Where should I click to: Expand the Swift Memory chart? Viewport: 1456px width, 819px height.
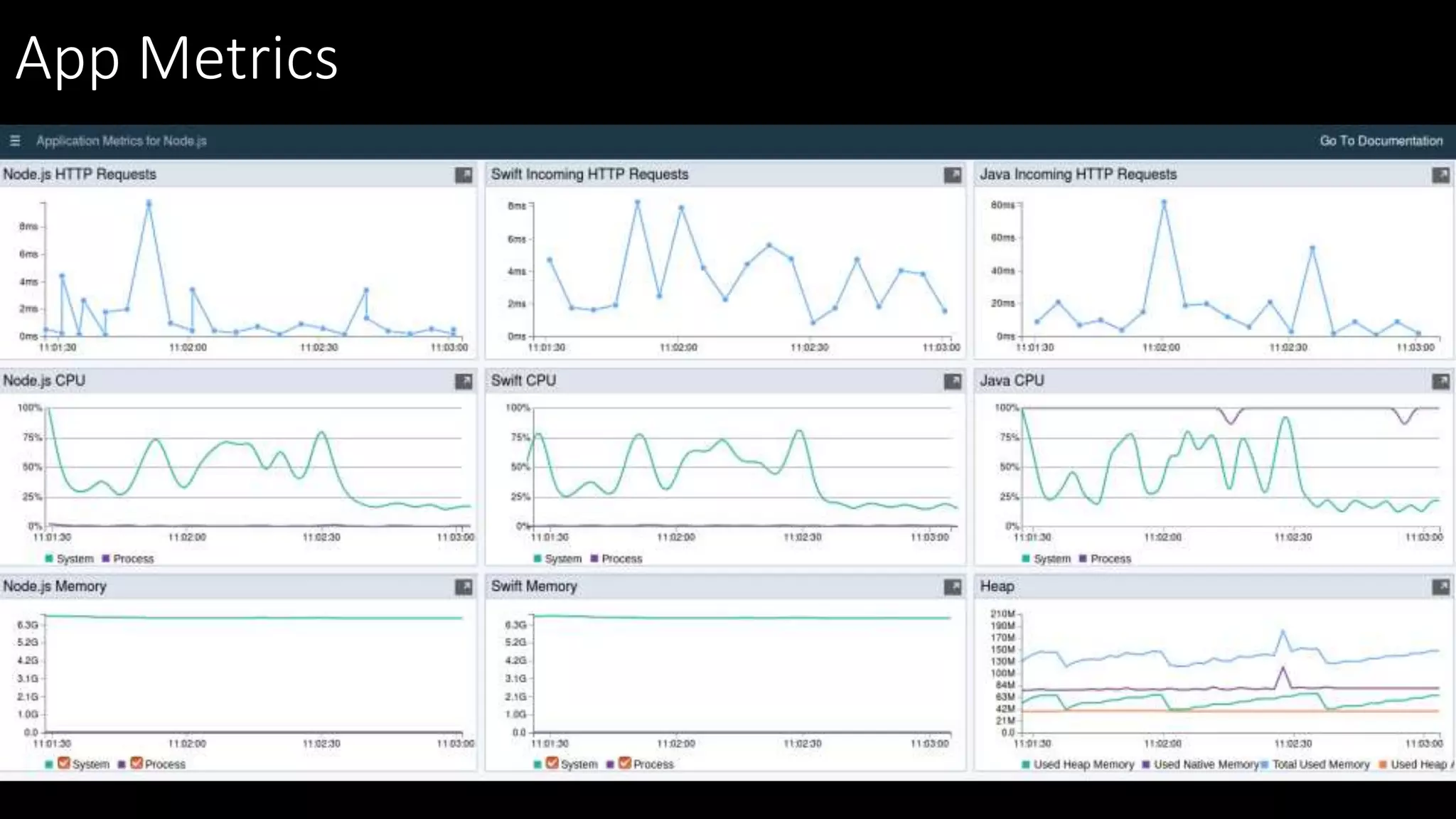pyautogui.click(x=952, y=587)
